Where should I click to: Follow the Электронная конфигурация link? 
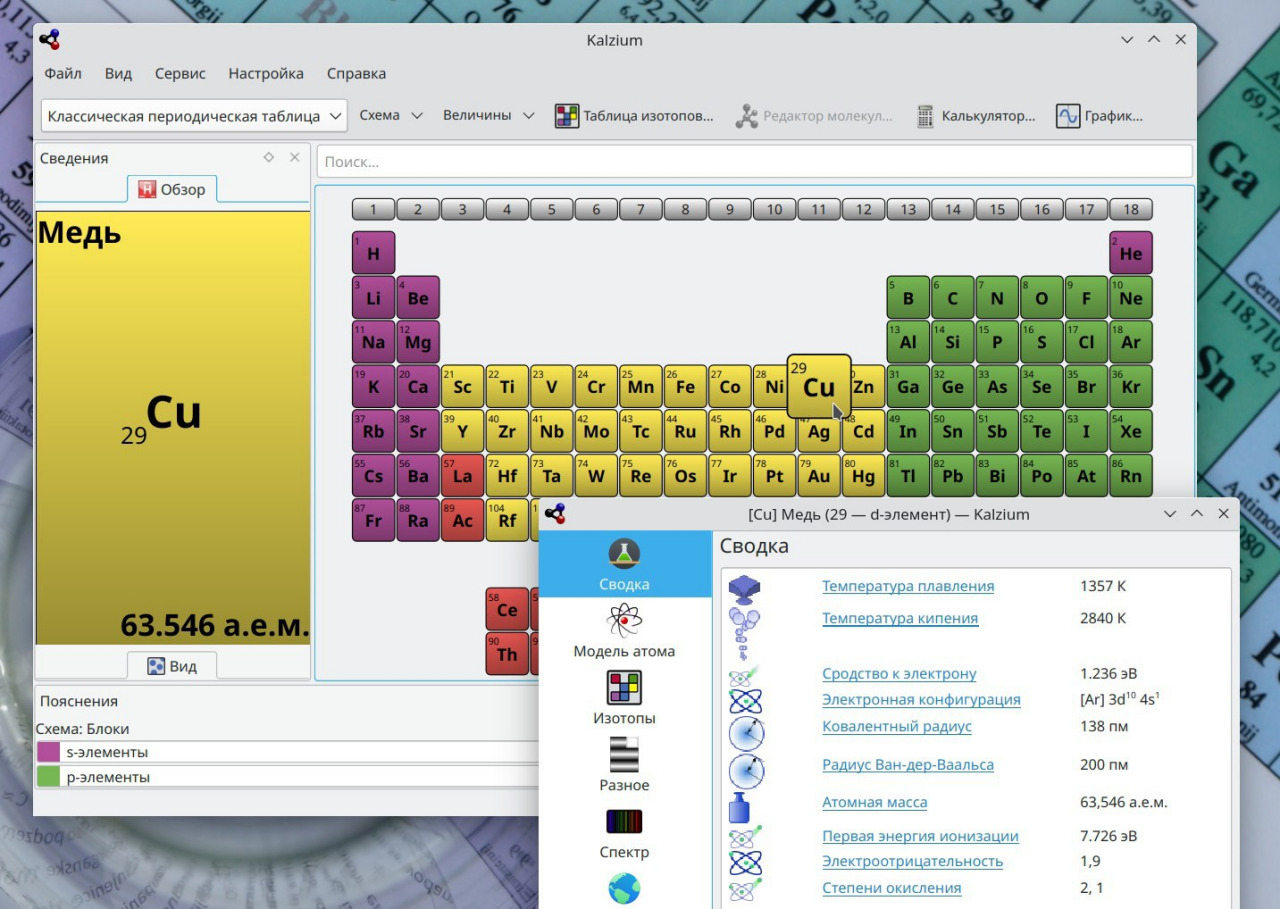coord(920,699)
